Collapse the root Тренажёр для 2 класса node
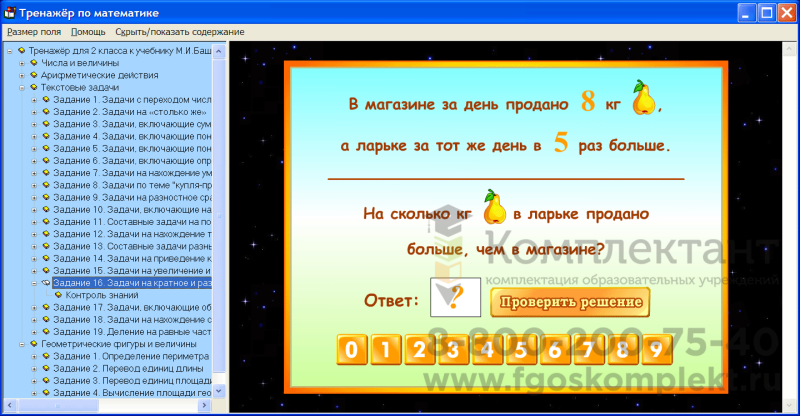Screen dimensions: 800x416 click(10, 51)
